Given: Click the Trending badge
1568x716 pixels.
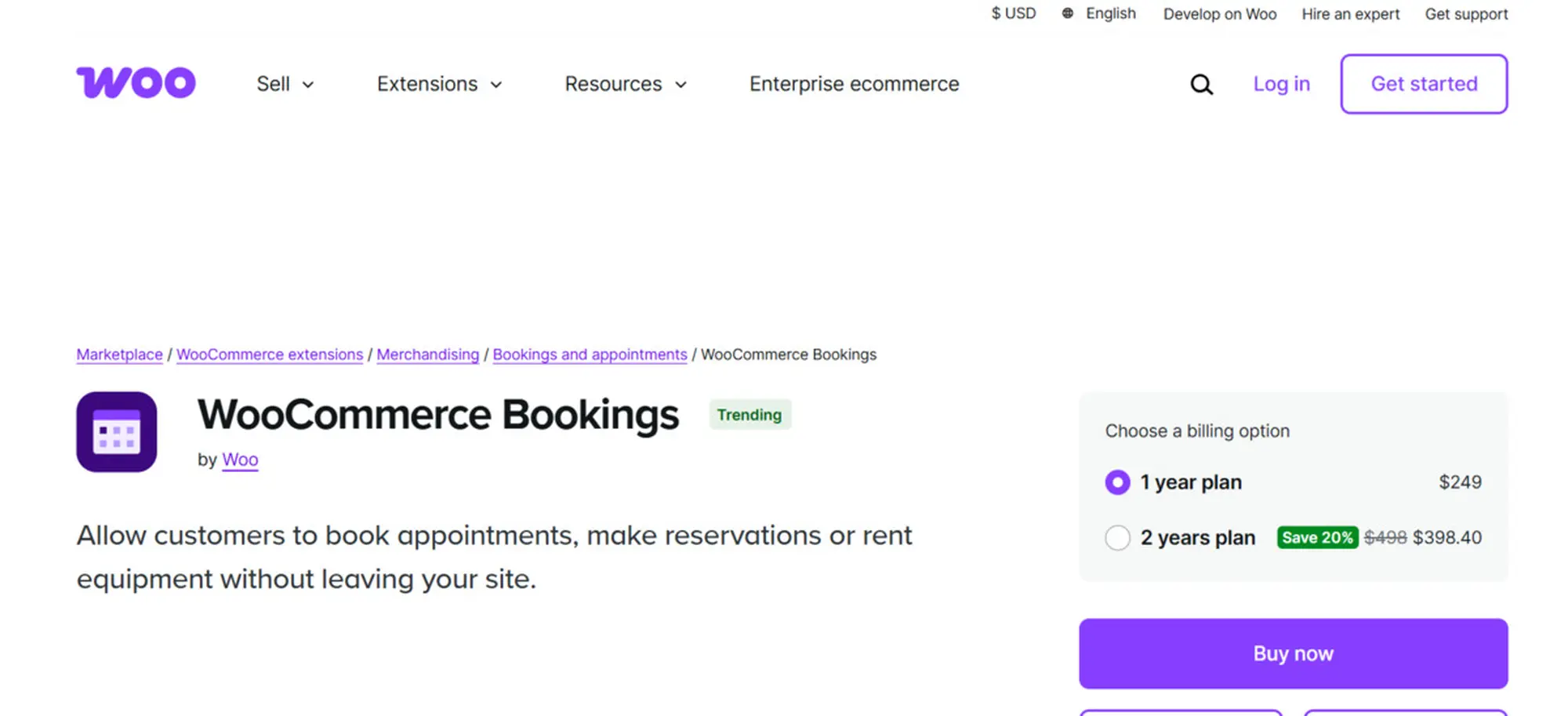Looking at the screenshot, I should (x=749, y=415).
